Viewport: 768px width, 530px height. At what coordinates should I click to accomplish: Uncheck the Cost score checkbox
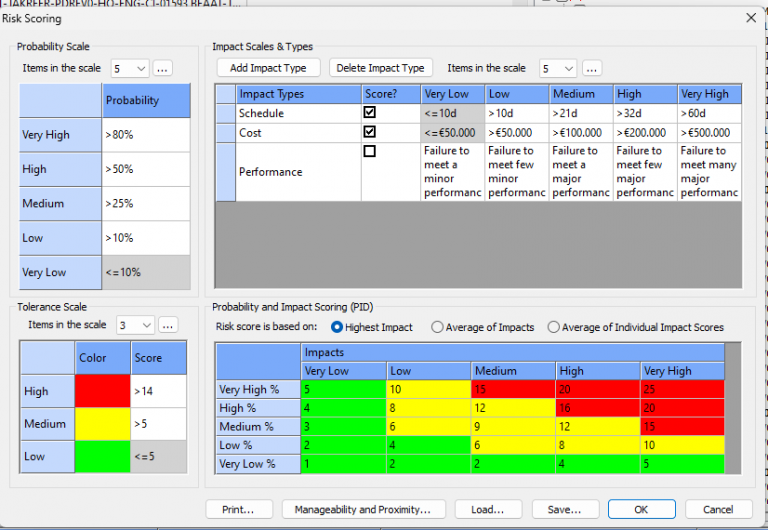click(370, 132)
